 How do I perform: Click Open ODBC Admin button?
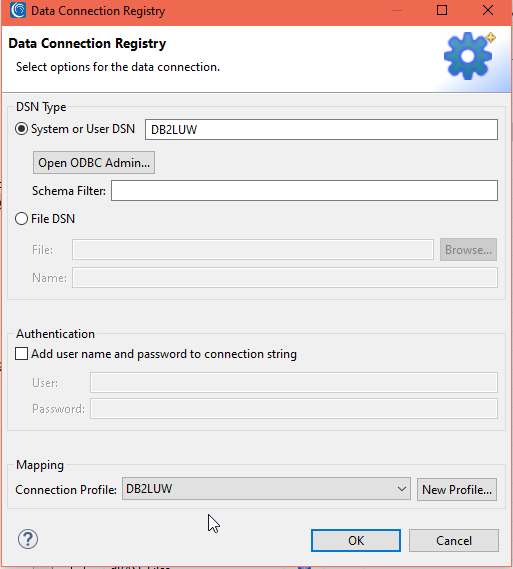pyautogui.click(x=94, y=163)
